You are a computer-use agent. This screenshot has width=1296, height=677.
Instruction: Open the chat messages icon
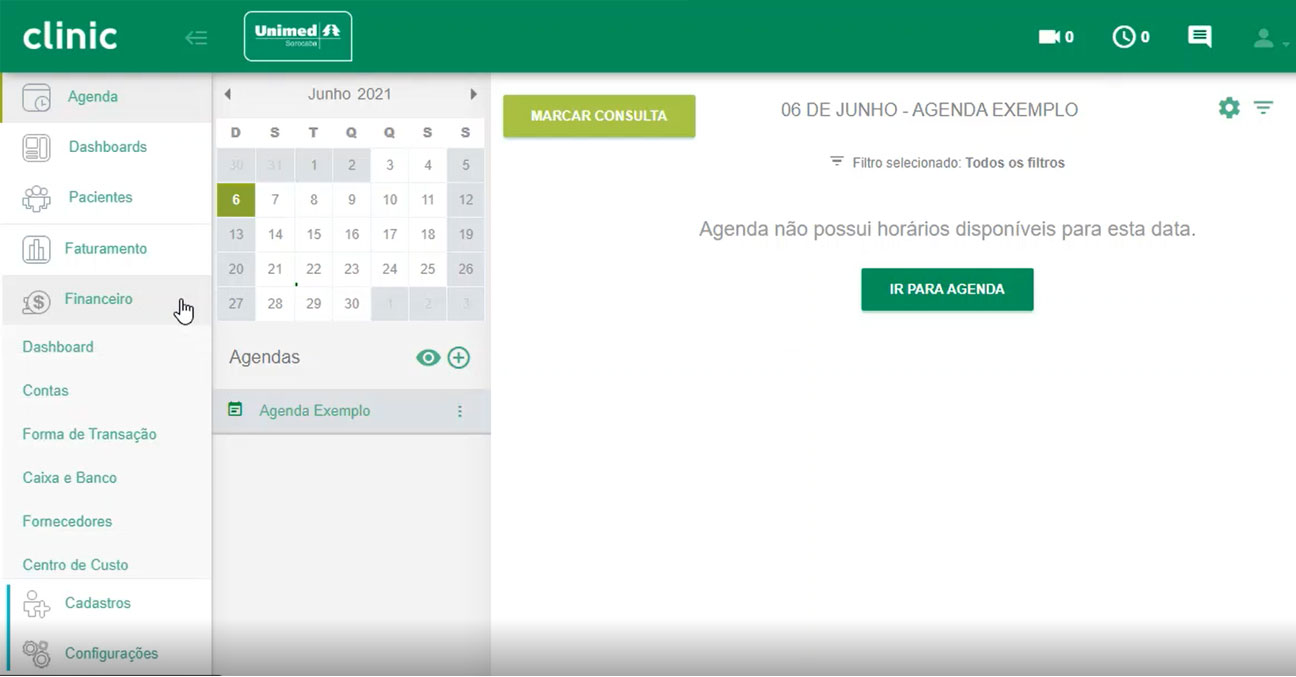tap(1199, 37)
